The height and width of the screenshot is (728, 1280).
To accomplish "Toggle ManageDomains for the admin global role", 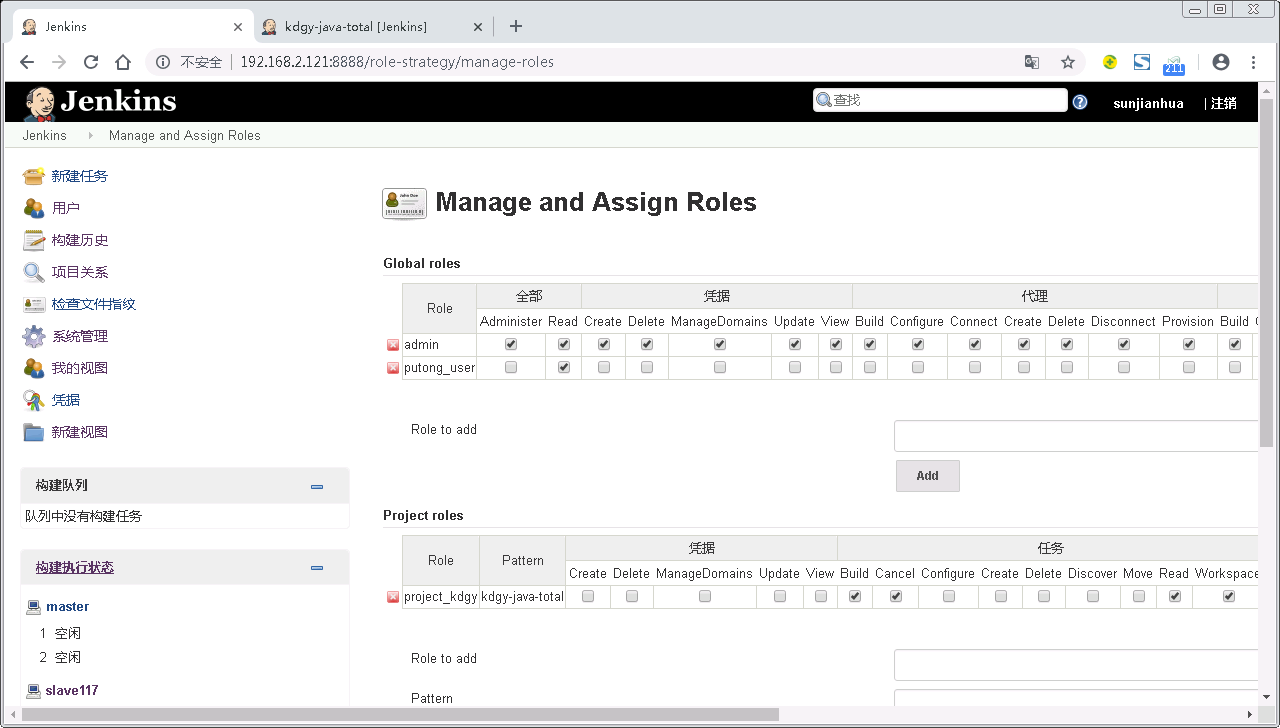I will click(x=720, y=344).
